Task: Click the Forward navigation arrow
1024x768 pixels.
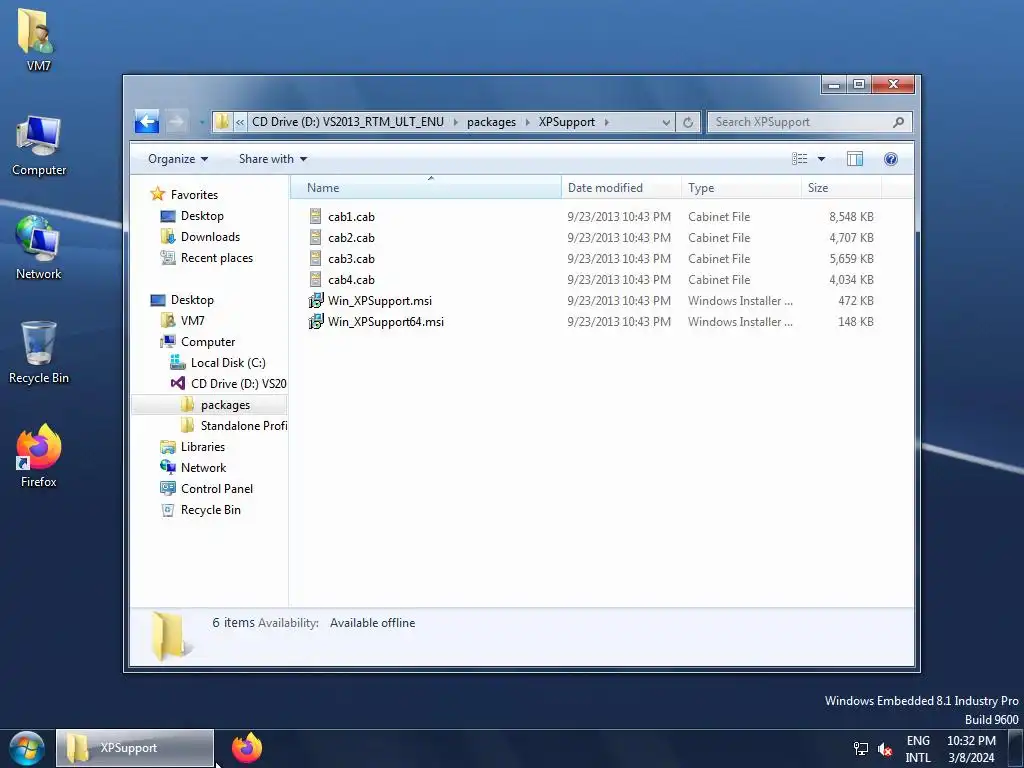Action: [x=176, y=121]
